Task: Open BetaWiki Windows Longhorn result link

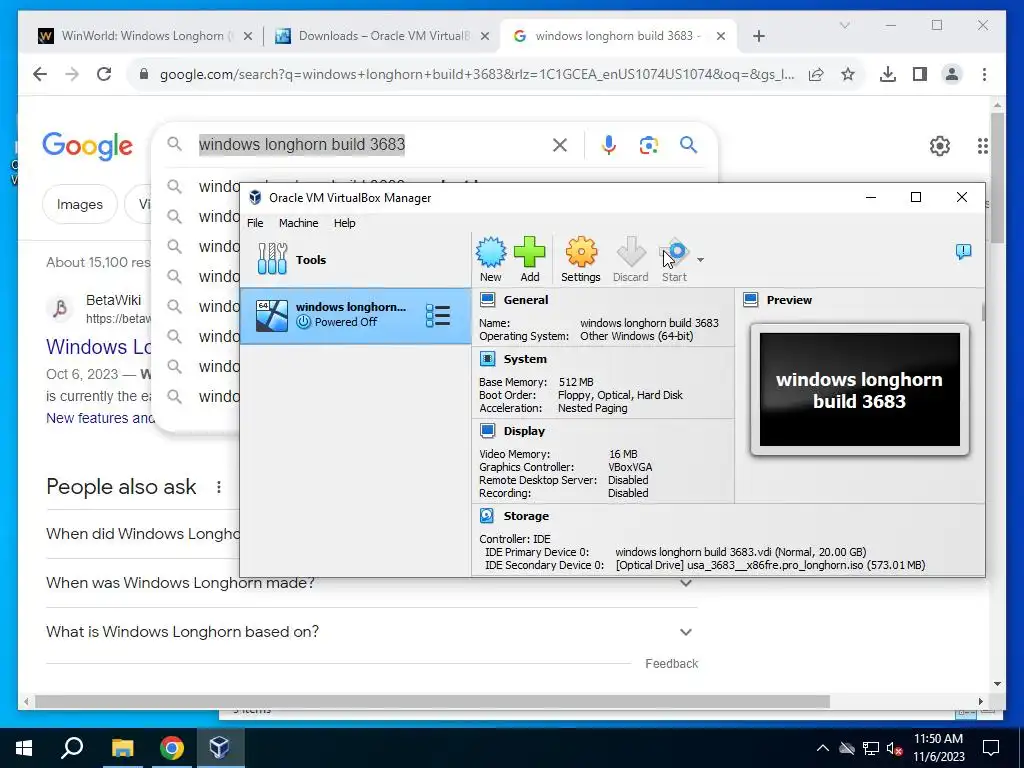Action: point(99,347)
